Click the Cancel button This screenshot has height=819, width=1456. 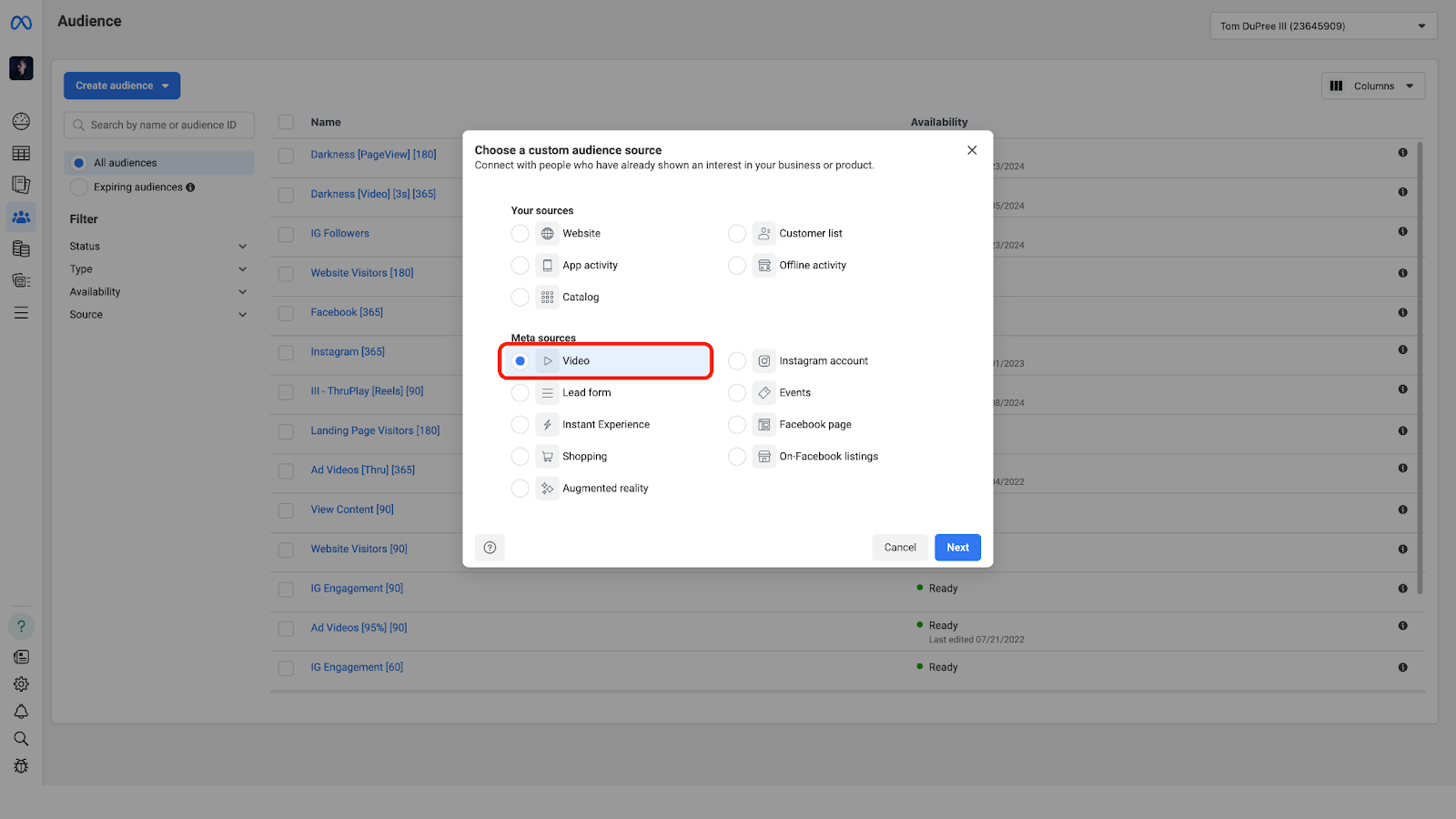[900, 547]
